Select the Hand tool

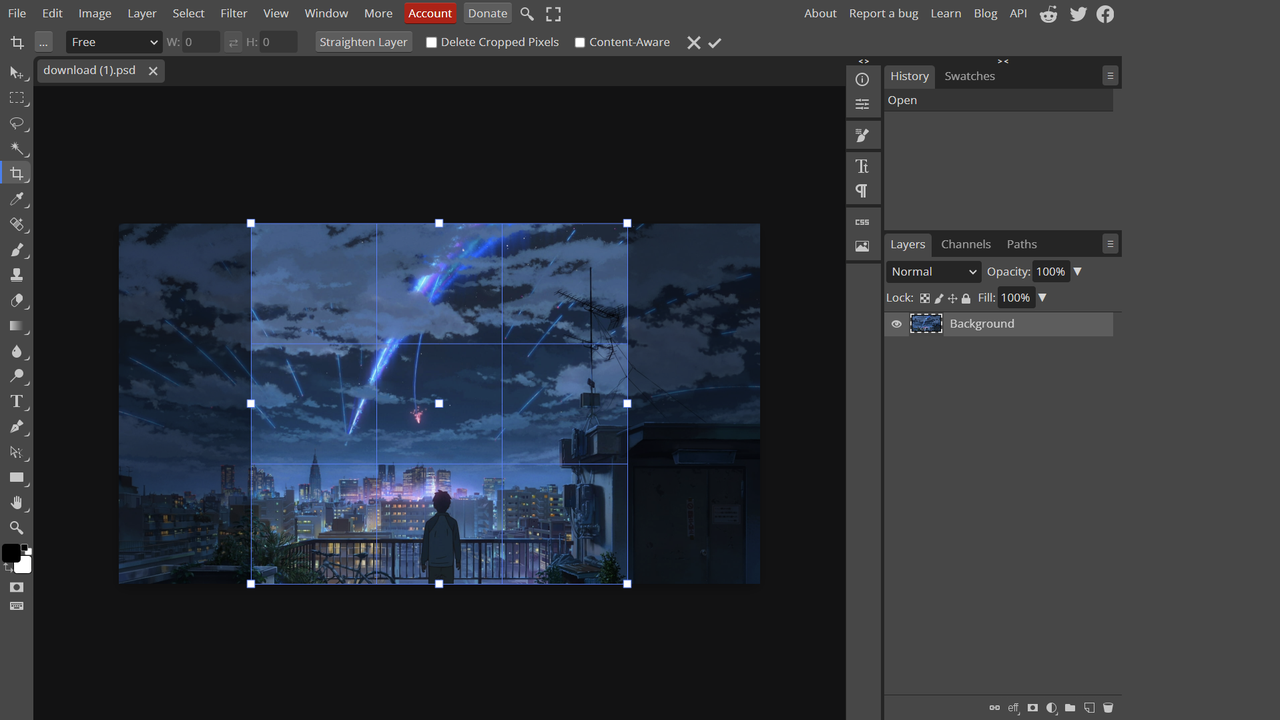tap(17, 503)
